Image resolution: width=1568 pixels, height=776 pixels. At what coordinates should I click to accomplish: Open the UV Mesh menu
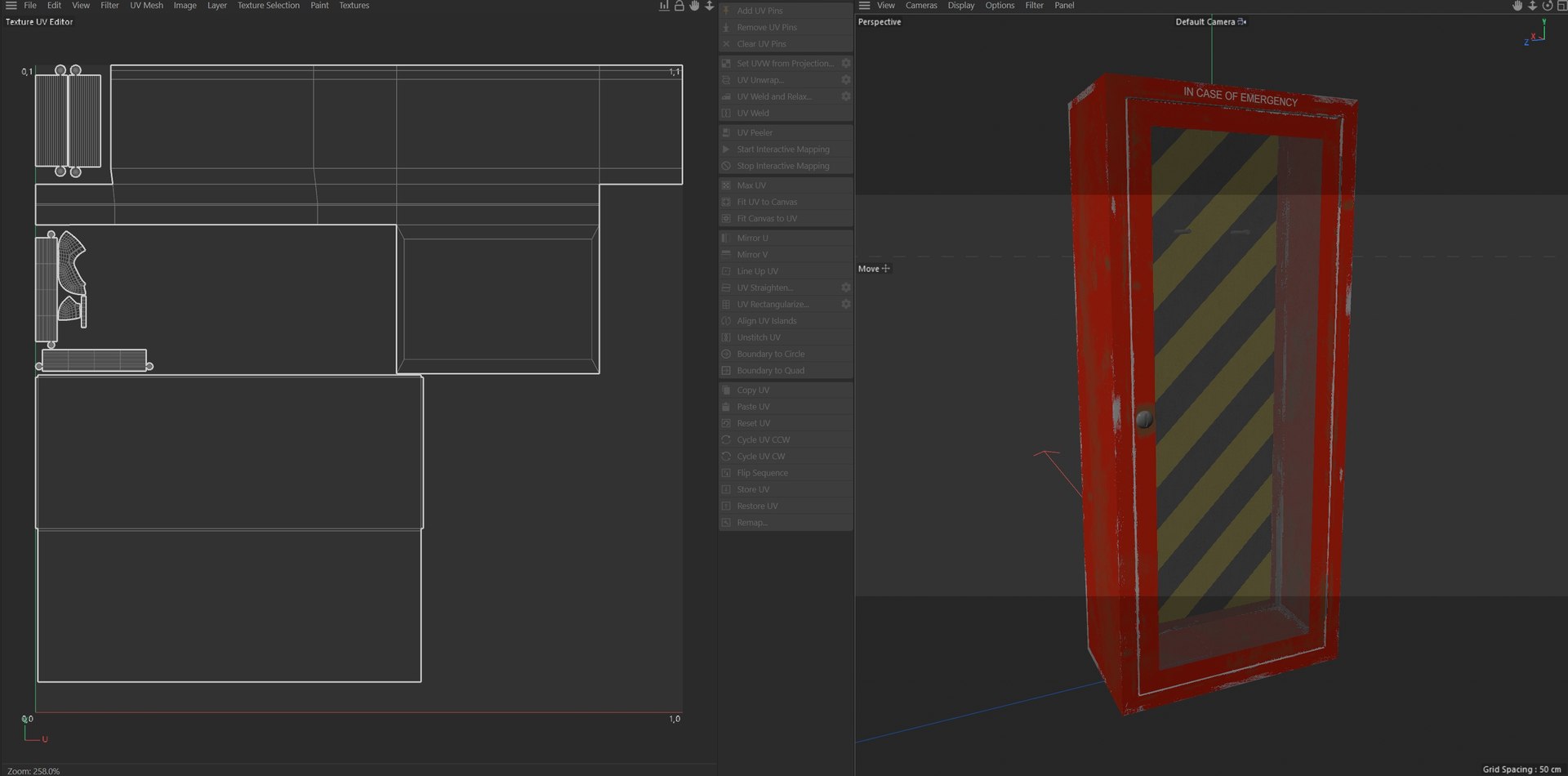[146, 6]
